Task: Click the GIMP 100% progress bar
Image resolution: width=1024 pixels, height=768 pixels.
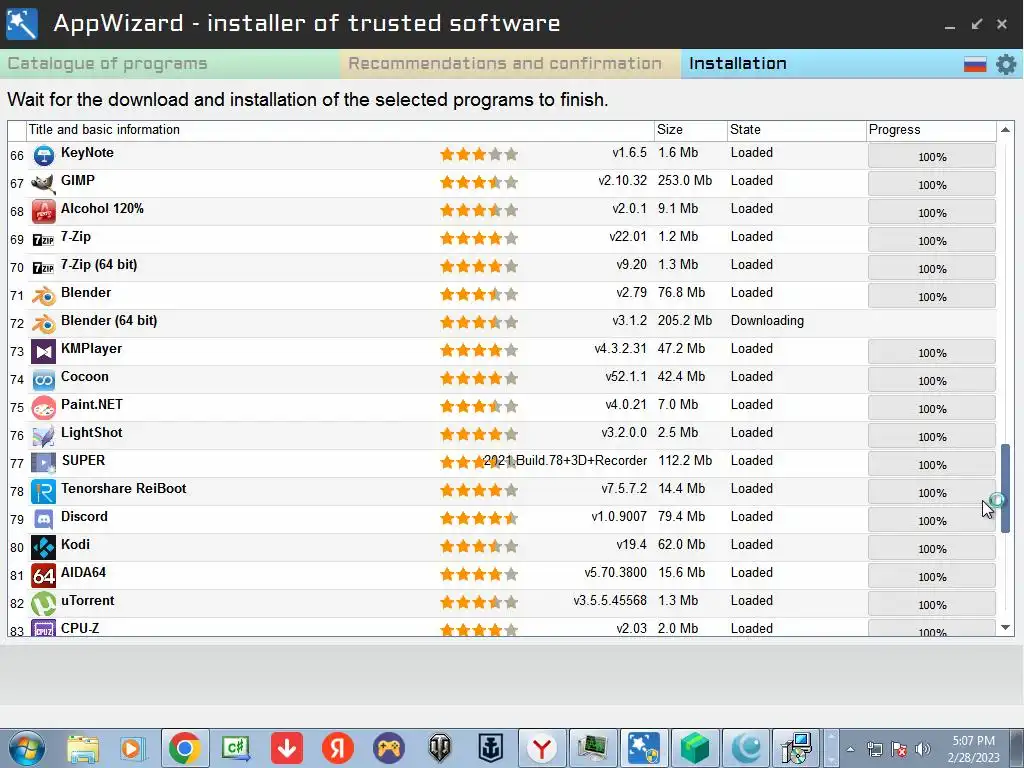Action: pos(932,185)
